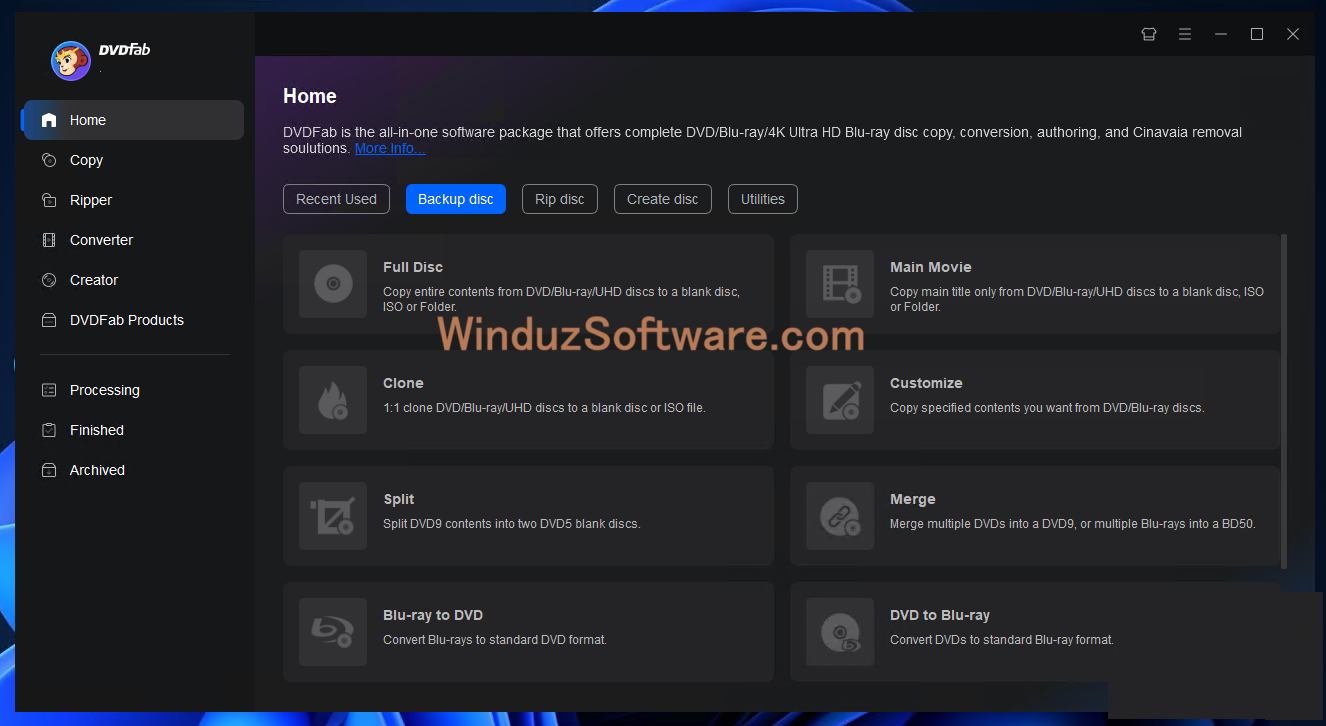Viewport: 1326px width, 726px height.
Task: View the Finished tasks label
Action: pos(97,430)
